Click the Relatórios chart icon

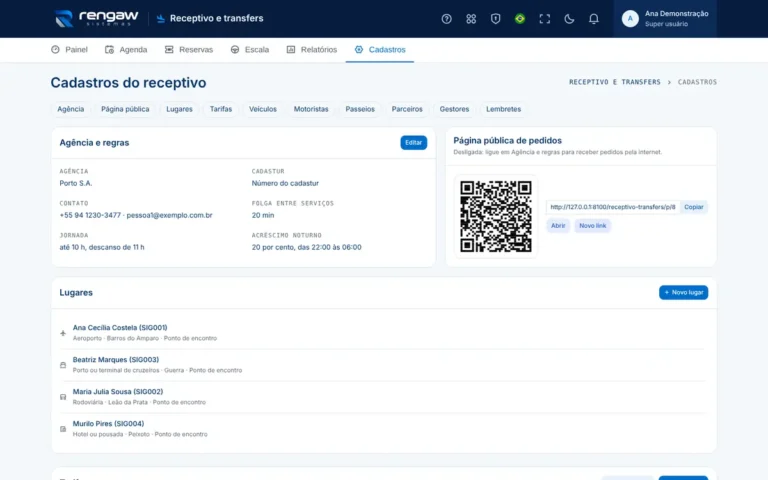click(291, 49)
